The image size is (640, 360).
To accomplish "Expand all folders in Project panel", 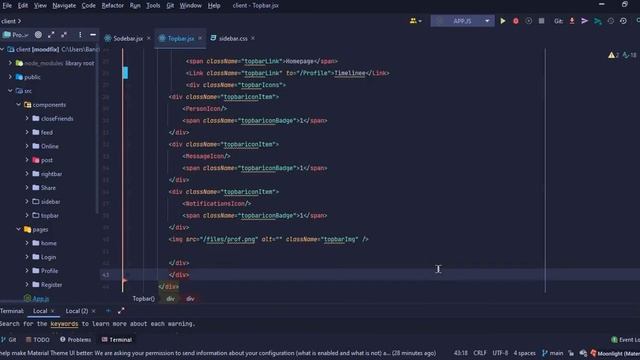I will click(x=51, y=35).
